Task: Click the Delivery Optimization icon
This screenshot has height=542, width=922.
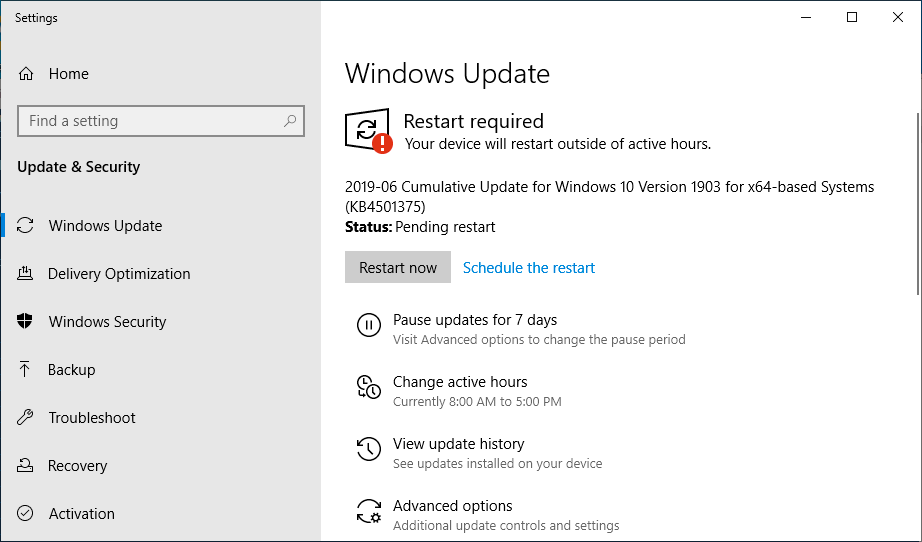Action: [25, 273]
